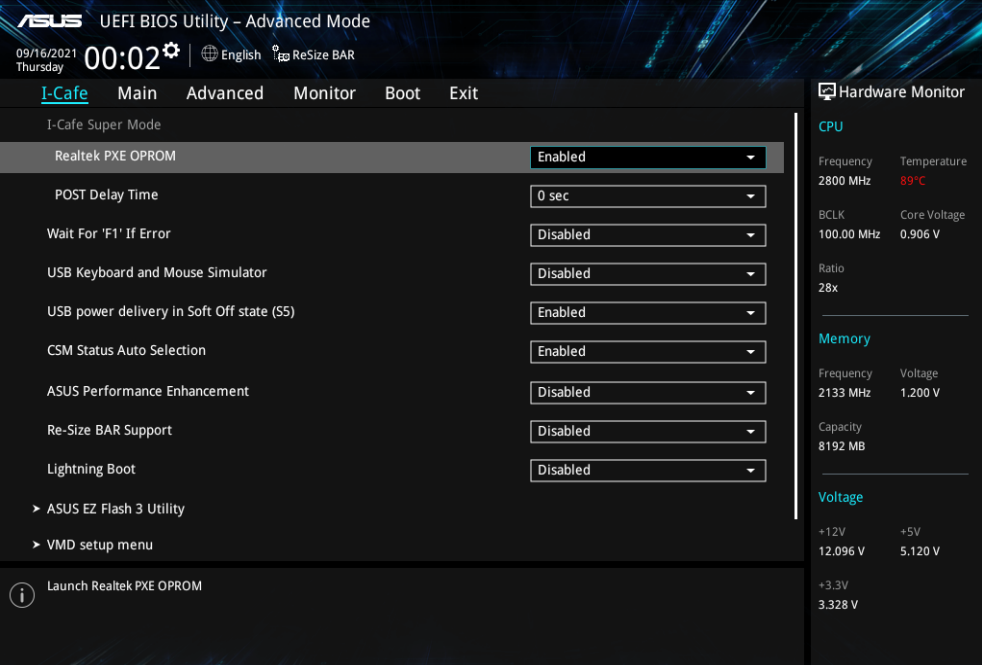
Task: Click the Voltage section heading
Action: 840,497
